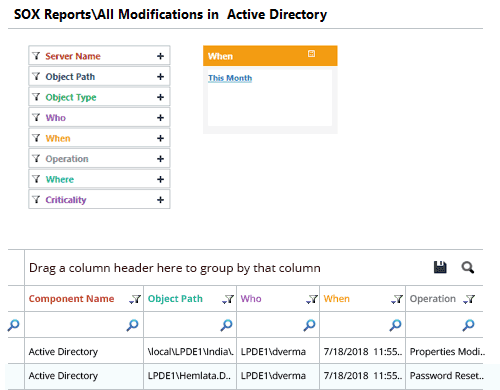
Task: Expand the Who filter with plus
Action: 160,118
